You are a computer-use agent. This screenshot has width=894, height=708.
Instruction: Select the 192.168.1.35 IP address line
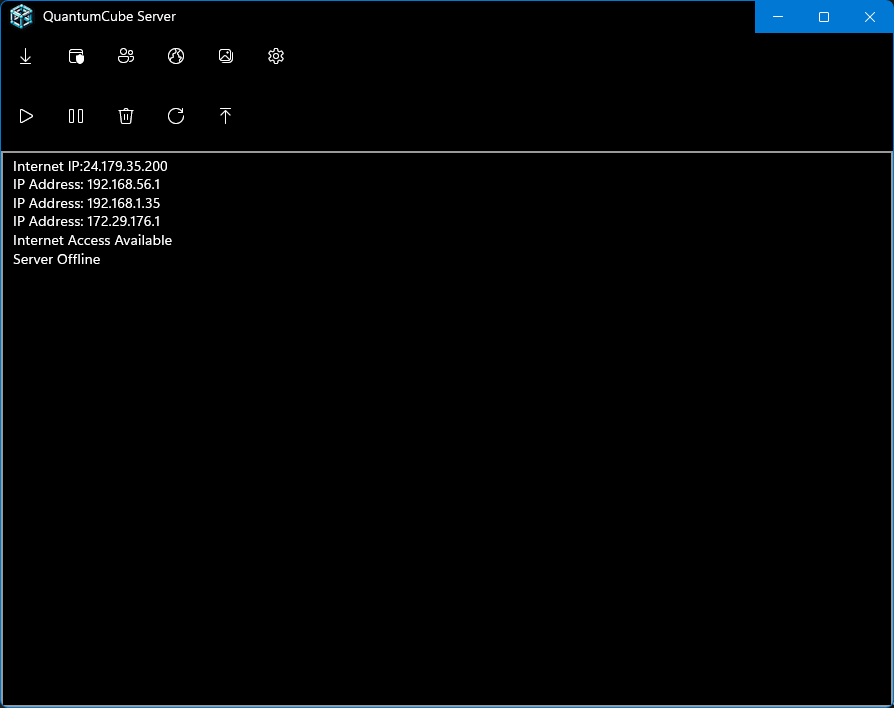[x=86, y=203]
